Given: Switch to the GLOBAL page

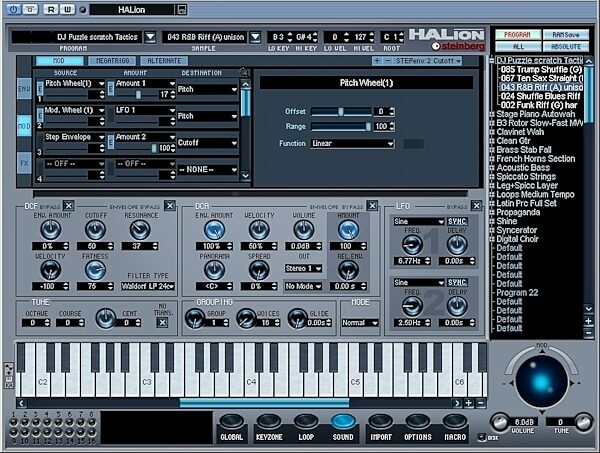Looking at the screenshot, I should coord(232,422).
